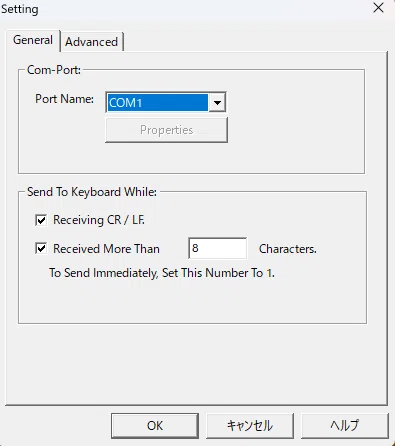Screen dimensions: 395x446
Task: Click the "Send To Keyboard While:" group heading
Action: pos(92,192)
